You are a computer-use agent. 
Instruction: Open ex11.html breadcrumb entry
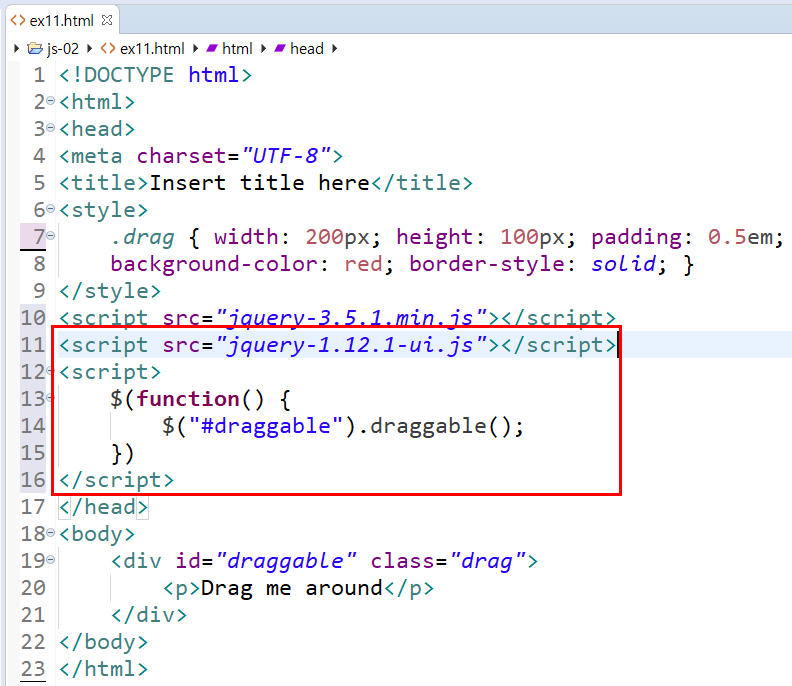(152, 48)
